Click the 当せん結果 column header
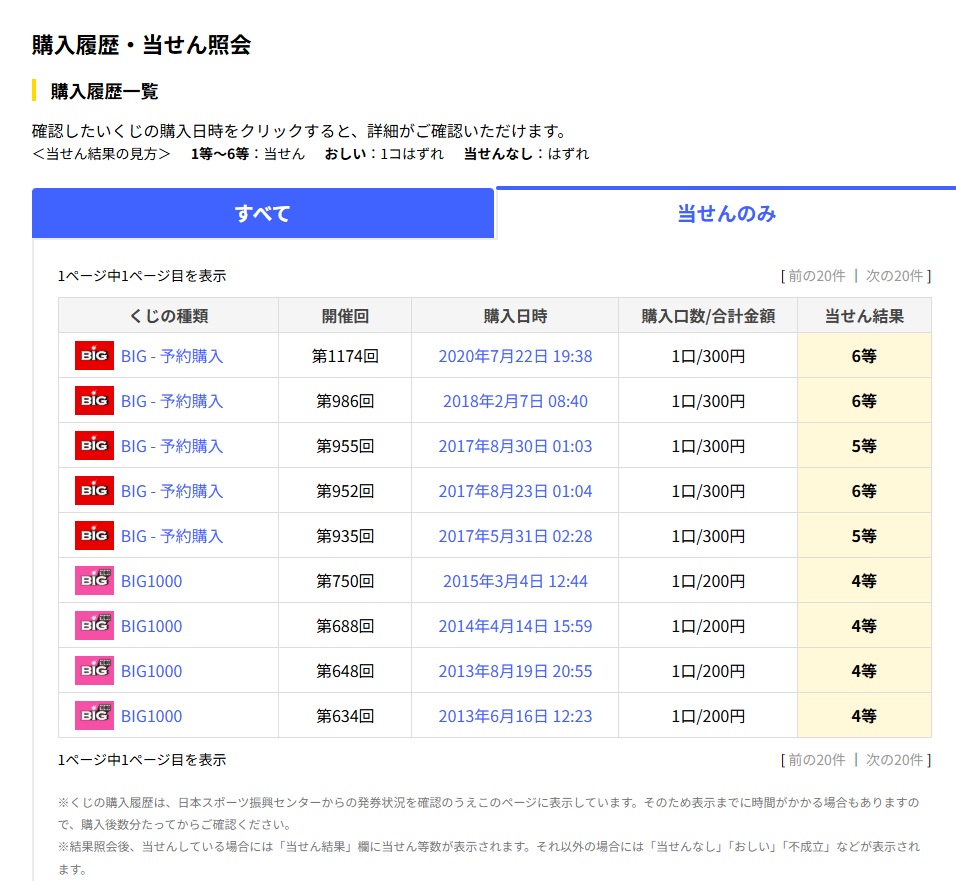 pos(864,316)
